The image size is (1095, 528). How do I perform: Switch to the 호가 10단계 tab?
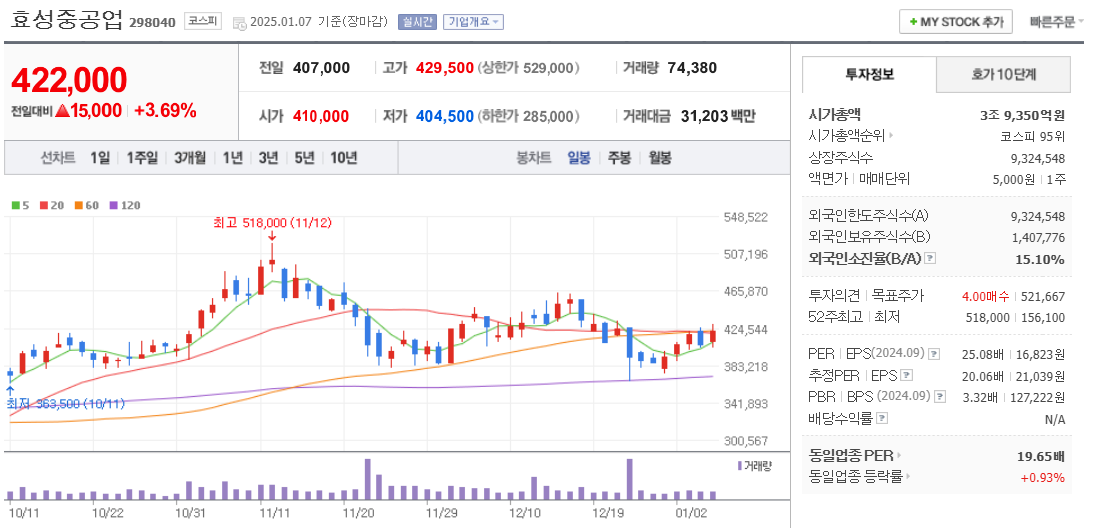pyautogui.click(x=1003, y=75)
